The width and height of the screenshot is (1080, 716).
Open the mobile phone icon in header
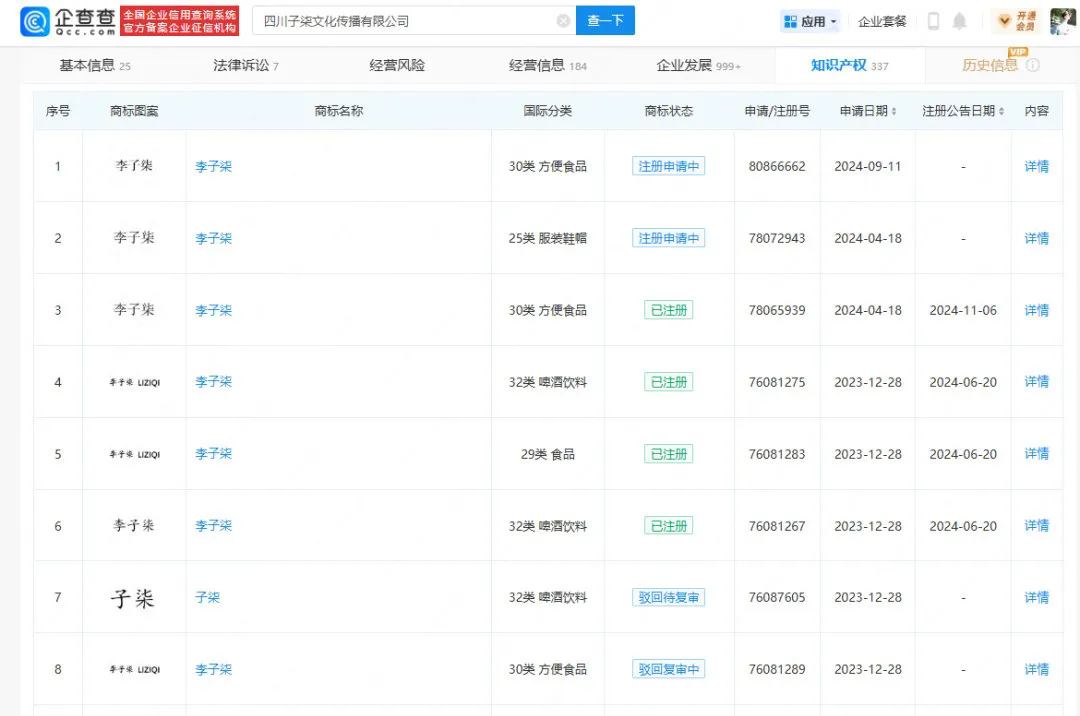point(933,21)
